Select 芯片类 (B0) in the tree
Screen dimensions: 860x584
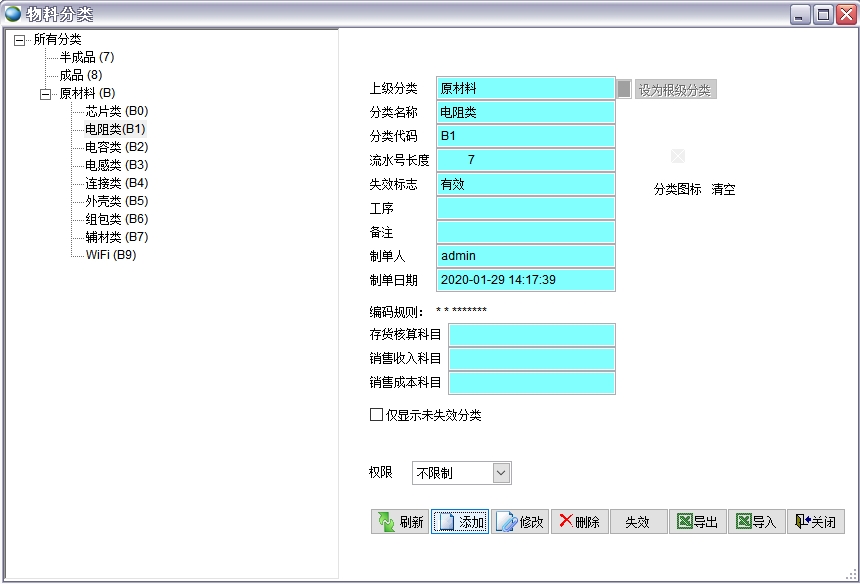[x=116, y=111]
